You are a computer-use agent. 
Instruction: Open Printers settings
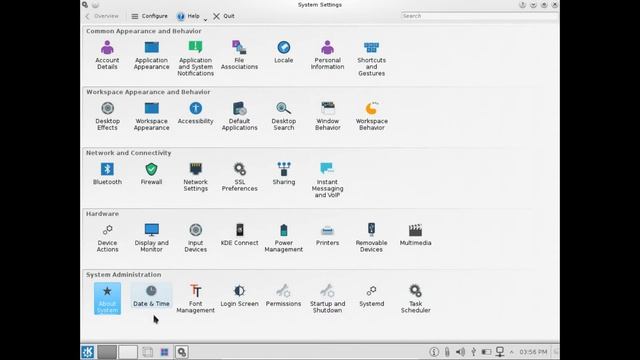click(x=327, y=234)
